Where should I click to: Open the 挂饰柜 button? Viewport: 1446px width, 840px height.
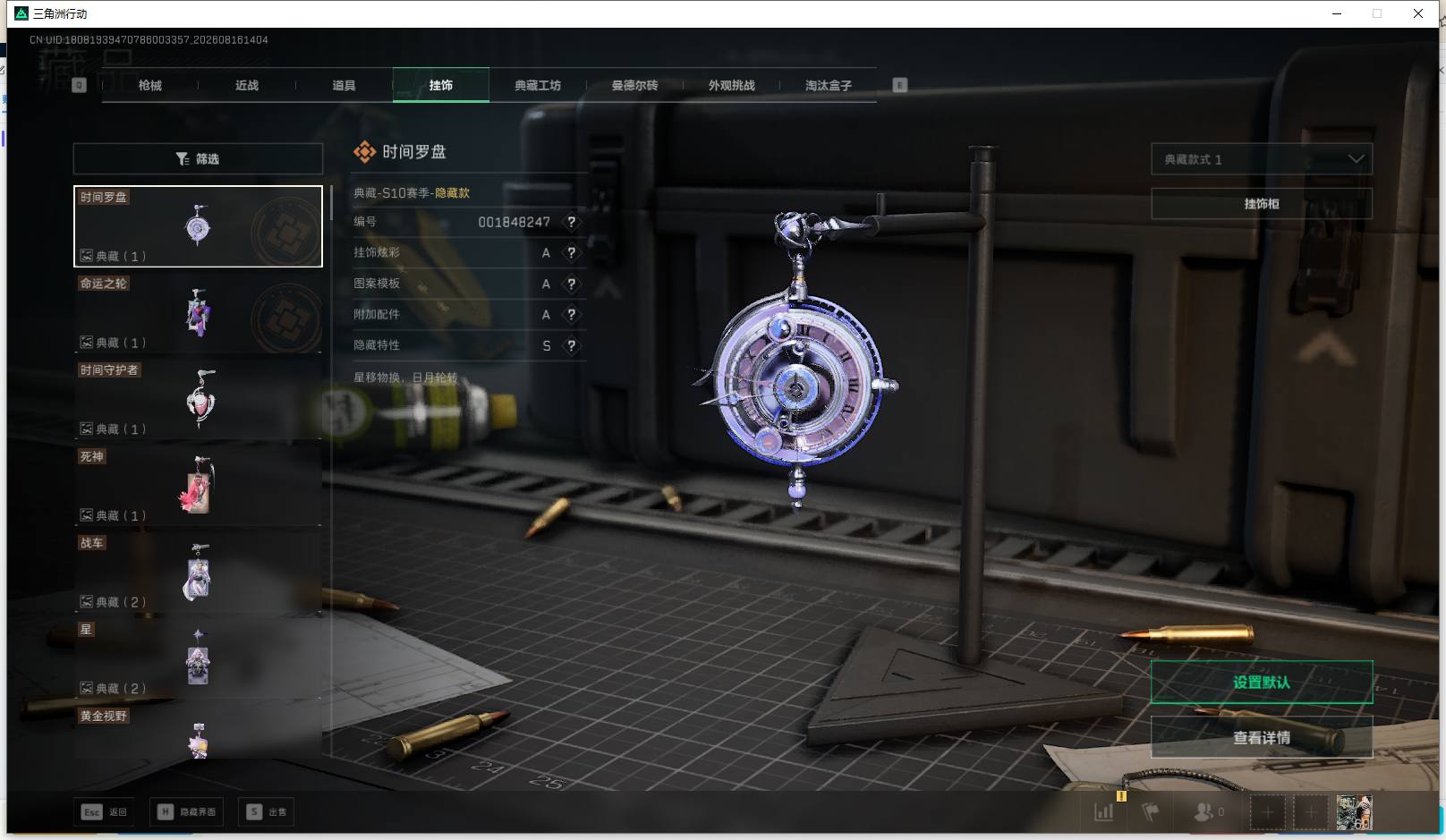click(x=1262, y=204)
